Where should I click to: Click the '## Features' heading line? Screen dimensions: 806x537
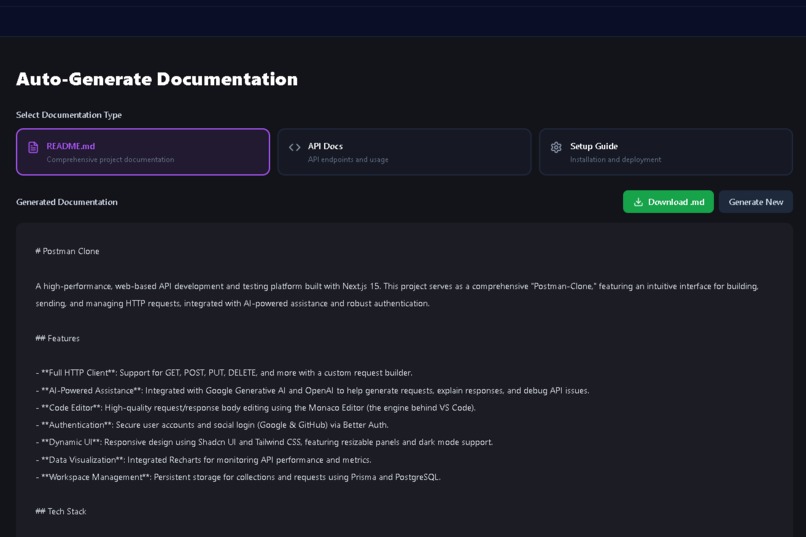58,338
